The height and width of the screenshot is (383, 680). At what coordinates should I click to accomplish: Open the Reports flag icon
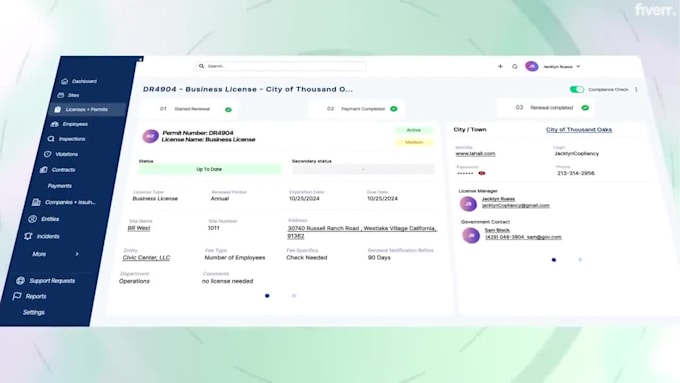tap(16, 296)
